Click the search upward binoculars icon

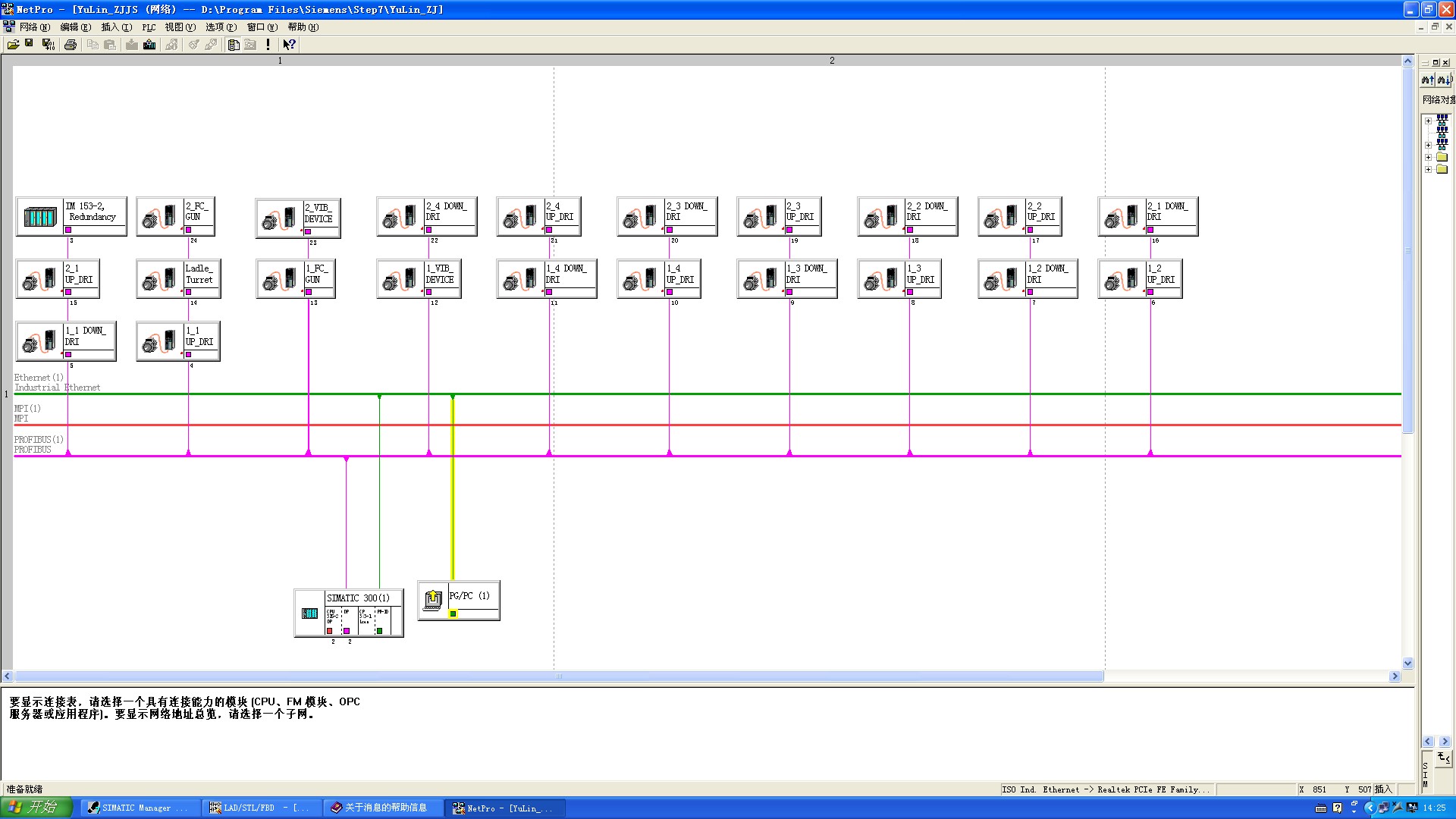pyautogui.click(x=1428, y=80)
